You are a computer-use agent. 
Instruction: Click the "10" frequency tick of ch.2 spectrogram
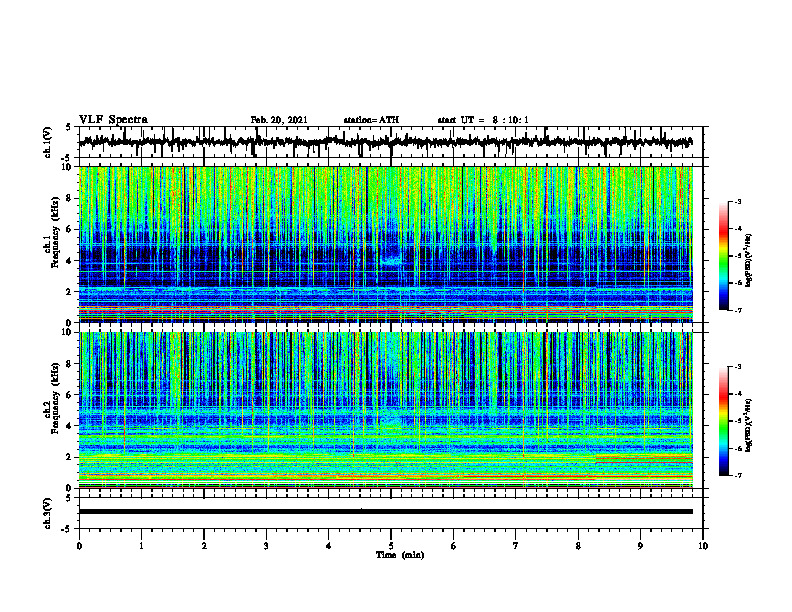pos(68,333)
